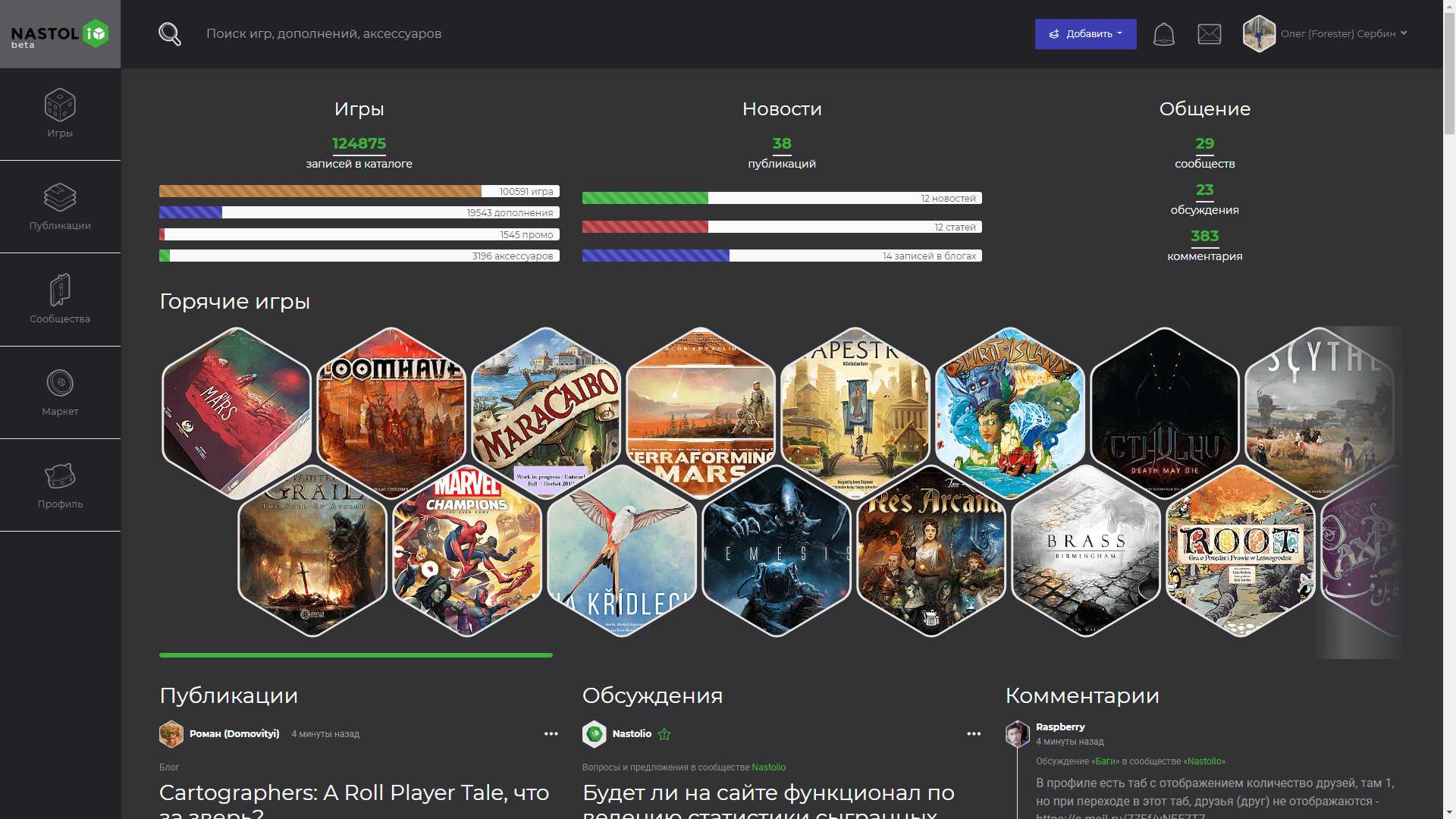The width and height of the screenshot is (1456, 819).
Task: Click the Nastolio beta logo
Action: point(60,34)
